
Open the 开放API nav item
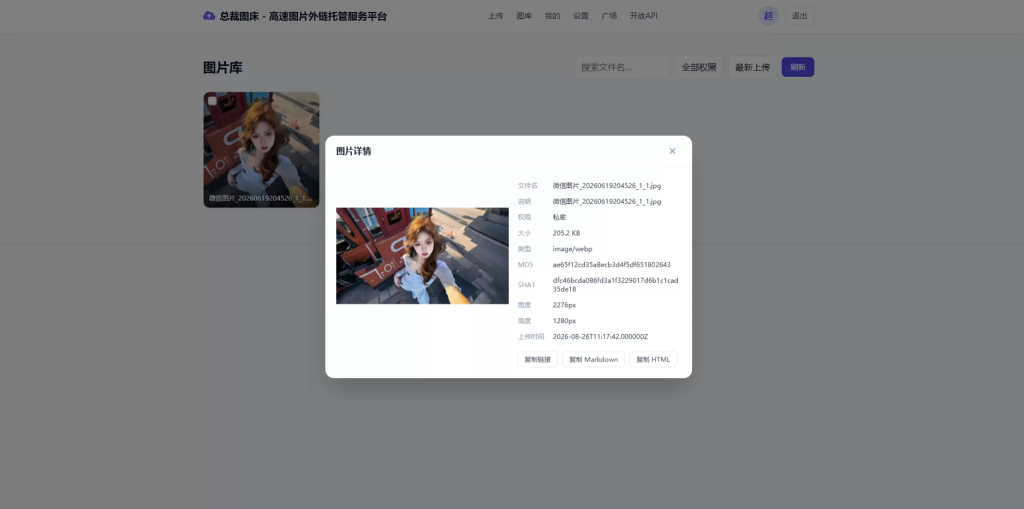(x=644, y=16)
